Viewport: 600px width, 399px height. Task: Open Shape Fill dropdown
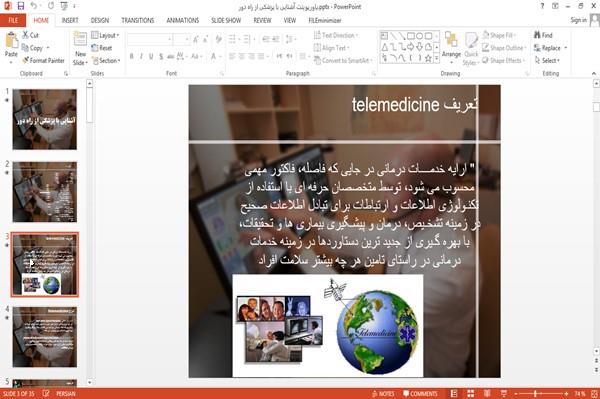(499, 35)
